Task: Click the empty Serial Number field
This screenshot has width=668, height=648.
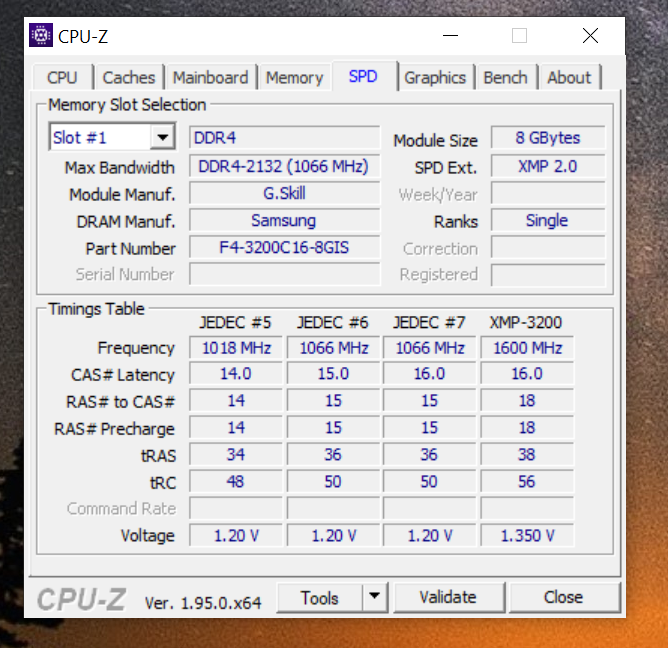Action: pos(284,274)
